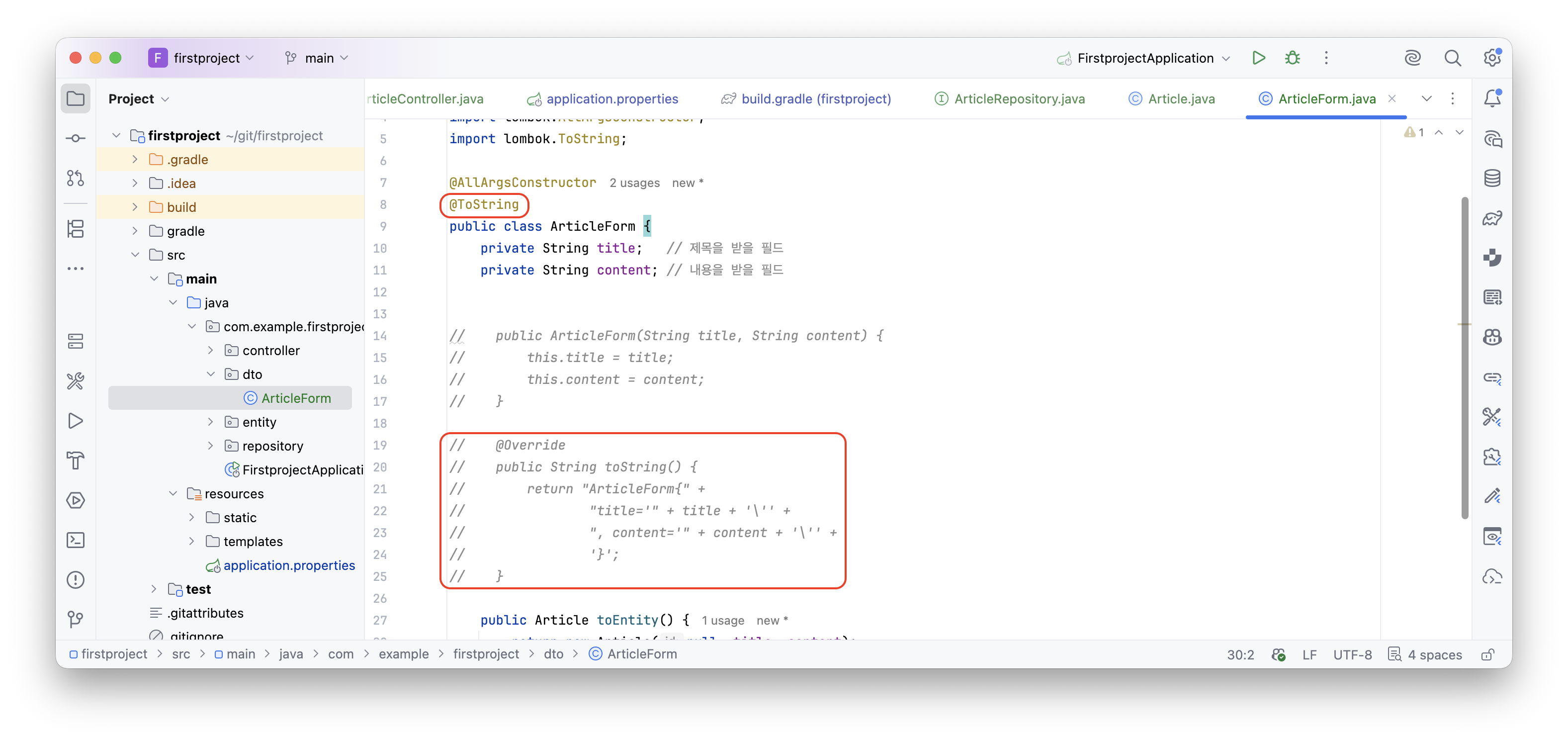Open the AI Assistant spiral icon in title bar

pos(1412,58)
